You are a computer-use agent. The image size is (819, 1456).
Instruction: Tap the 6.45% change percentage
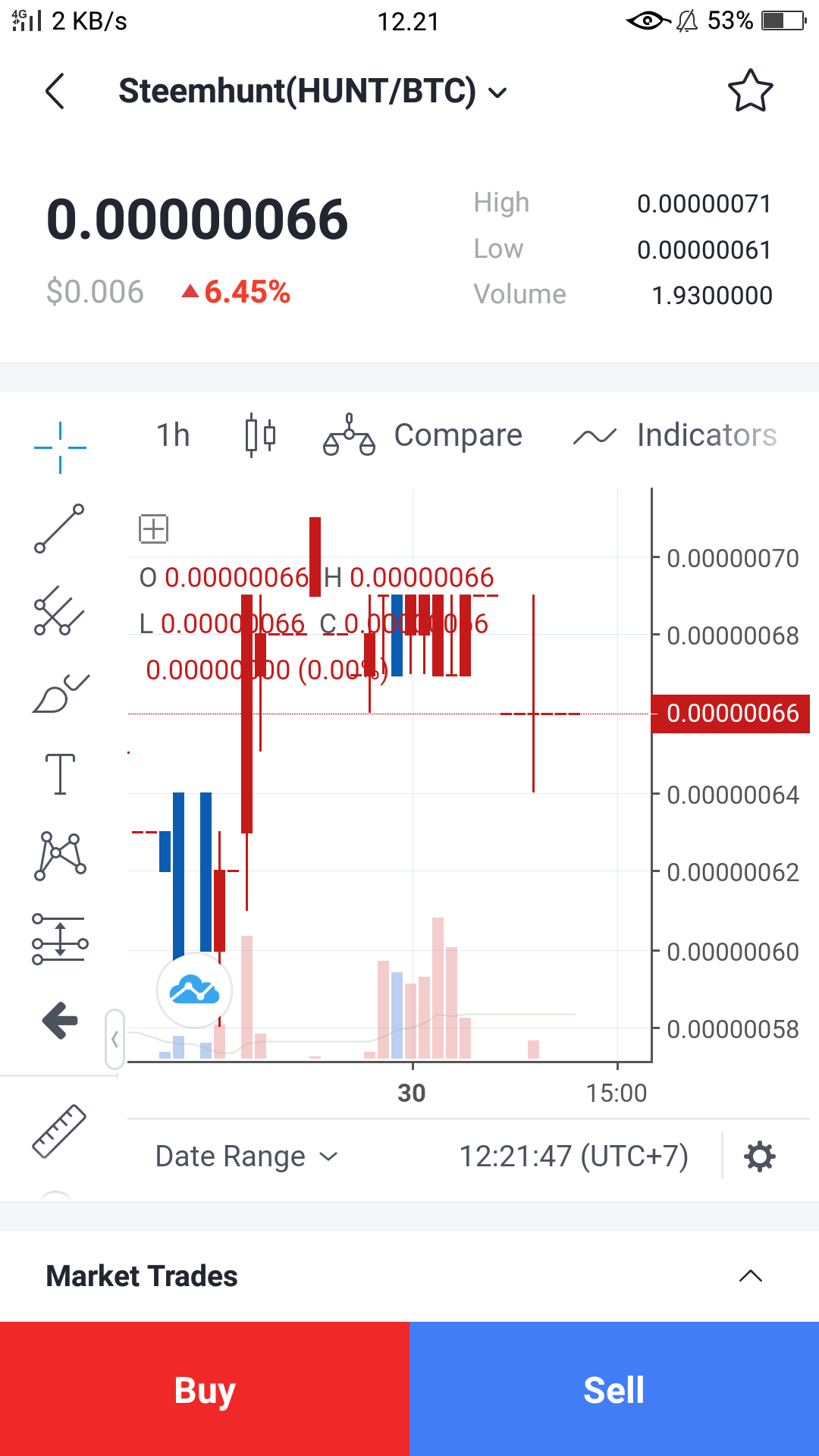(236, 292)
